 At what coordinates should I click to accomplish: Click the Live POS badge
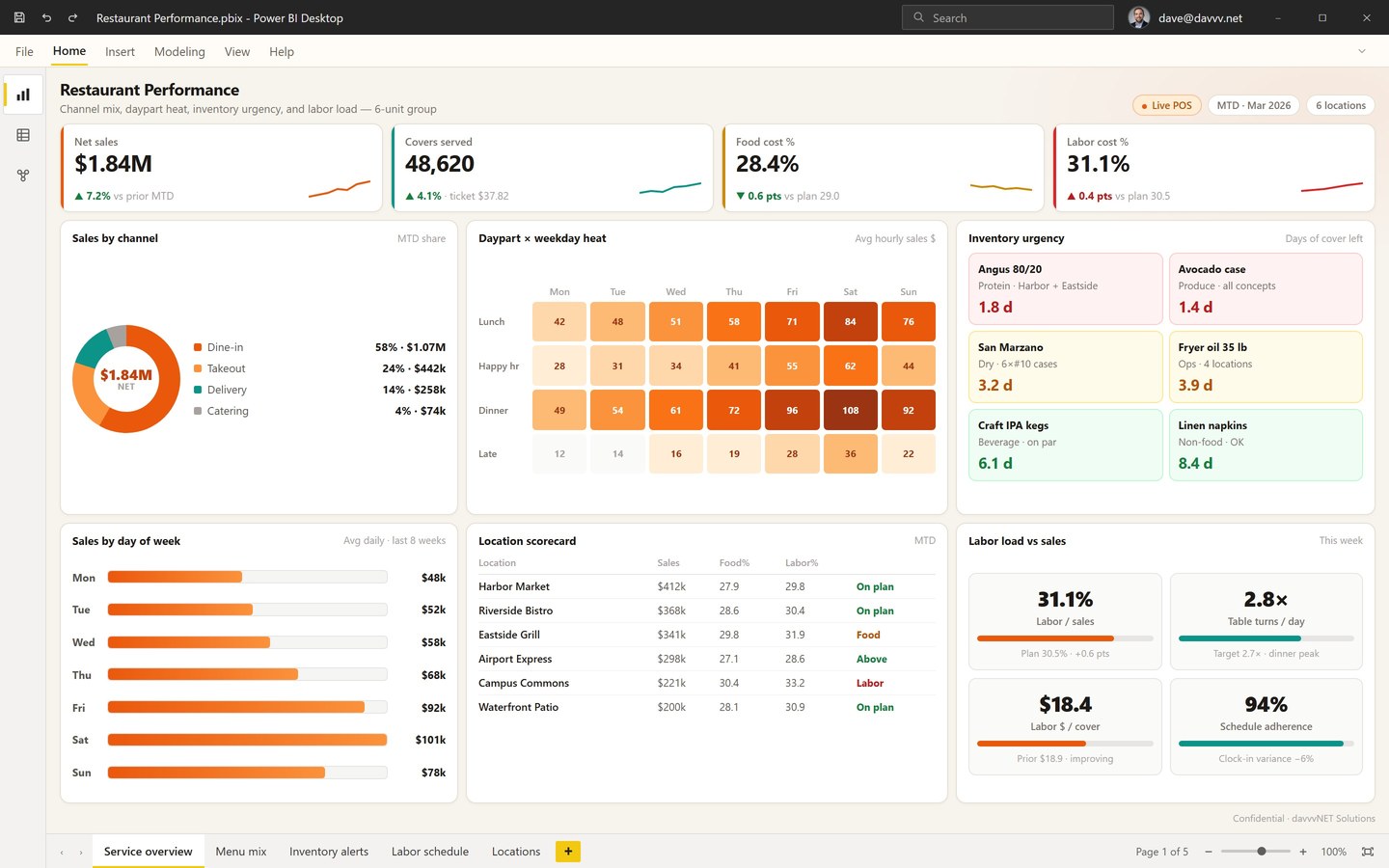click(1166, 105)
